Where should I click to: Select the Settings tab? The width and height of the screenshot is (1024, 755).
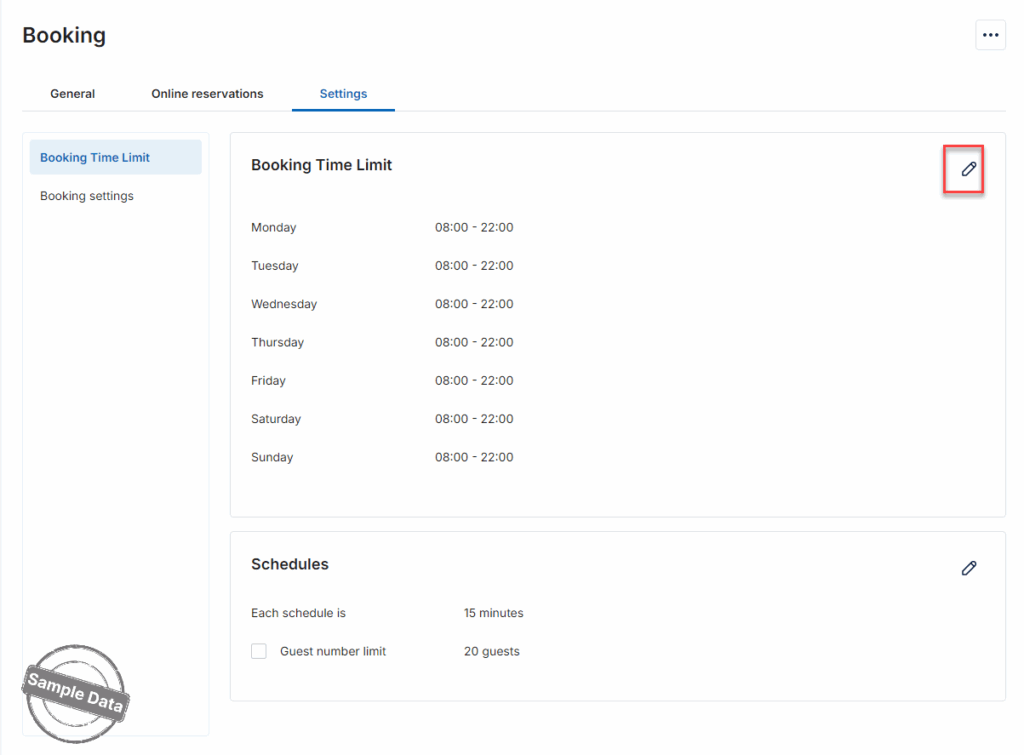click(x=343, y=93)
